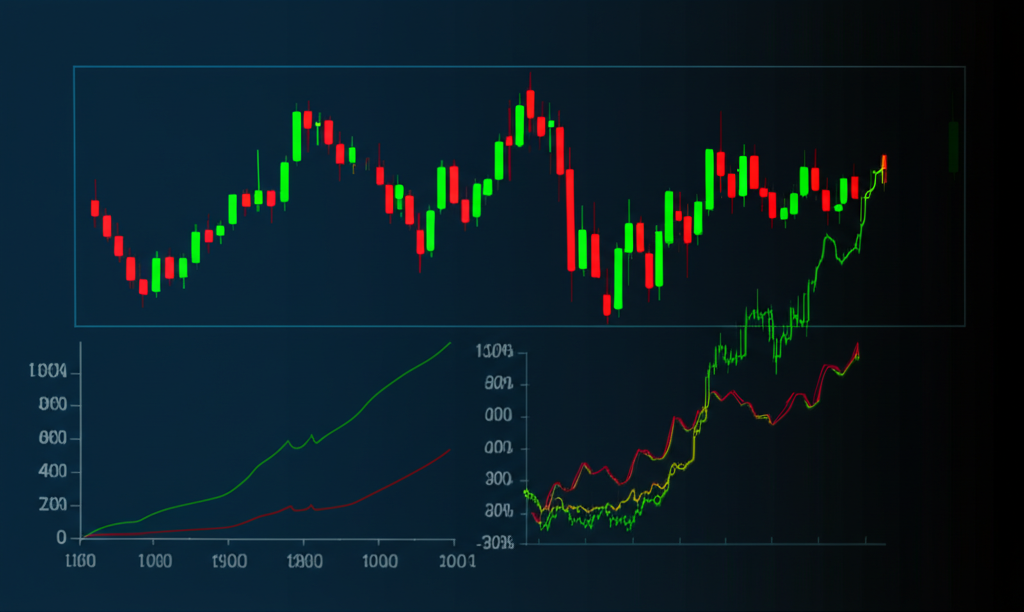This screenshot has height=612, width=1024.
Task: Select the "200" y-axis label
Action: tap(51, 505)
